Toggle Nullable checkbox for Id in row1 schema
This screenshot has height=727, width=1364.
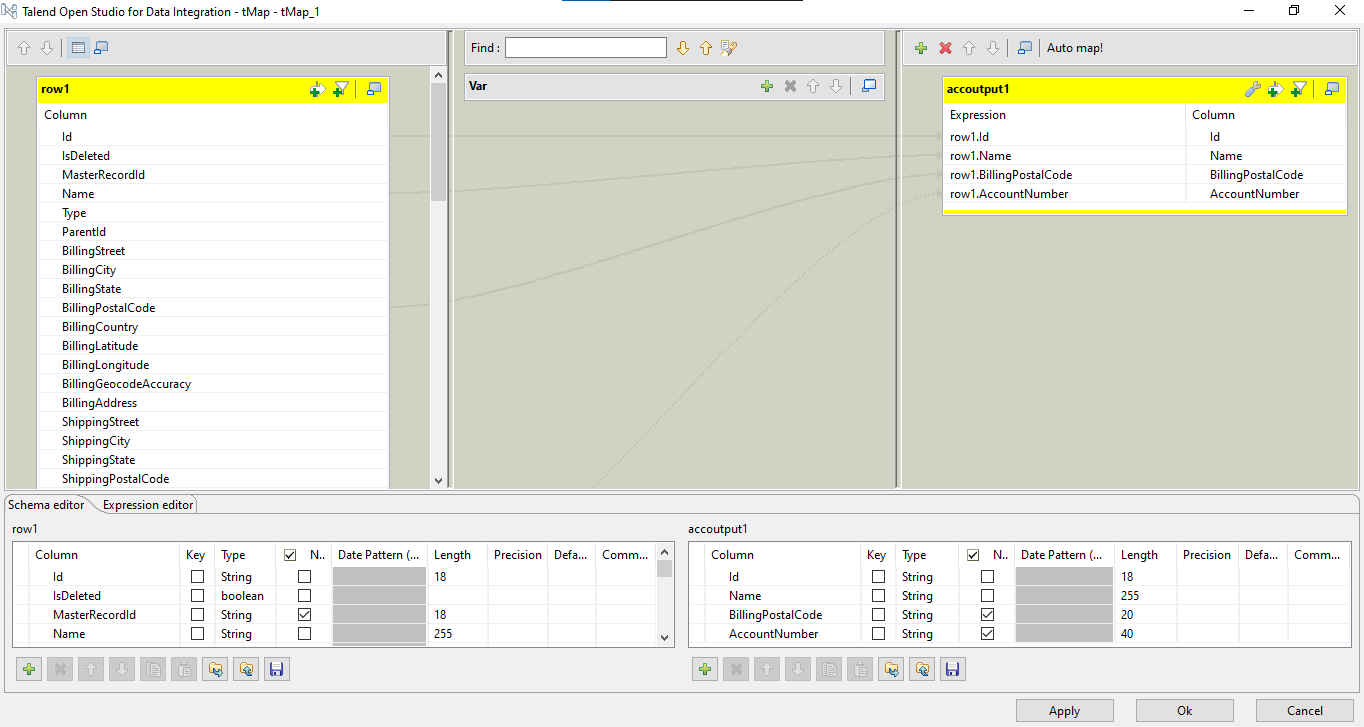click(x=304, y=577)
